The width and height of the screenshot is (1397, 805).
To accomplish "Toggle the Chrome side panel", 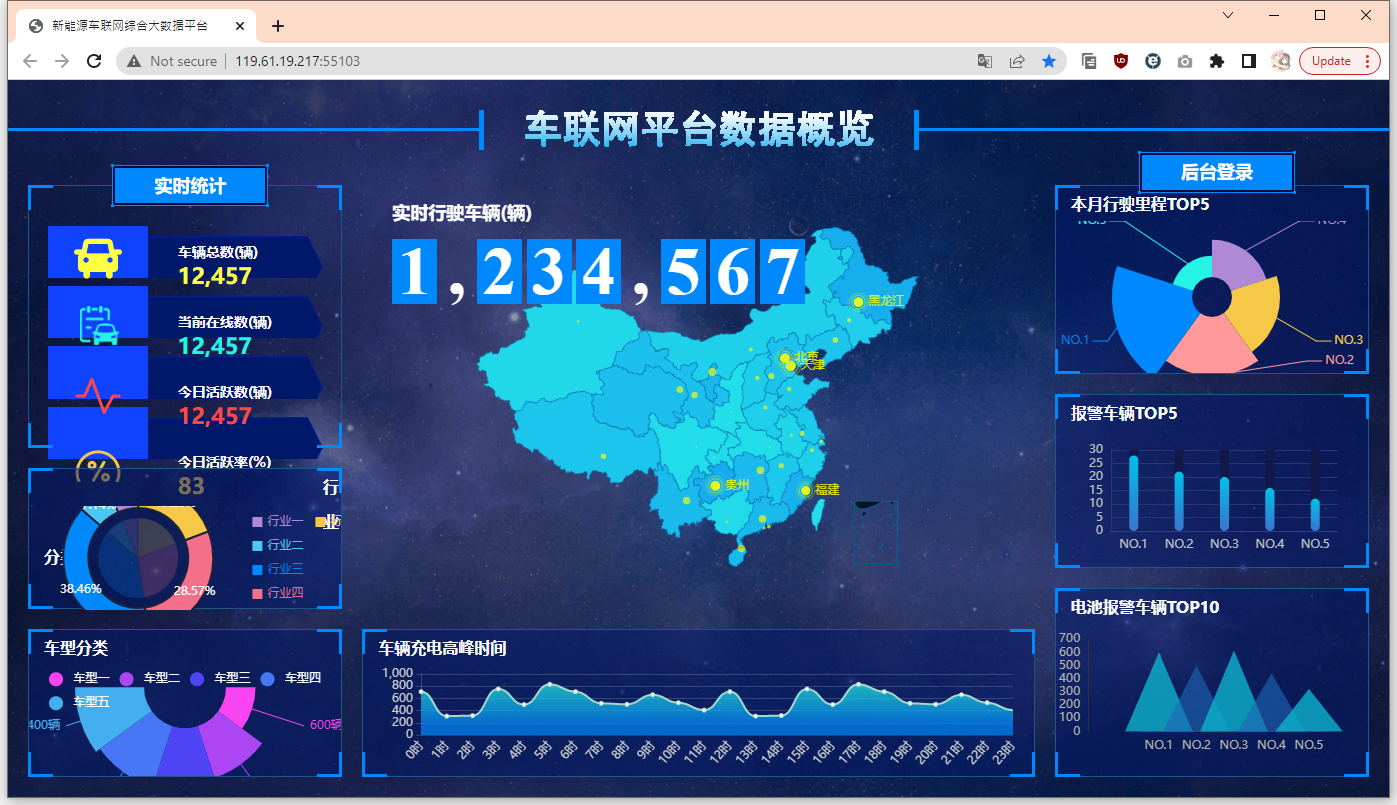I will tap(1248, 61).
